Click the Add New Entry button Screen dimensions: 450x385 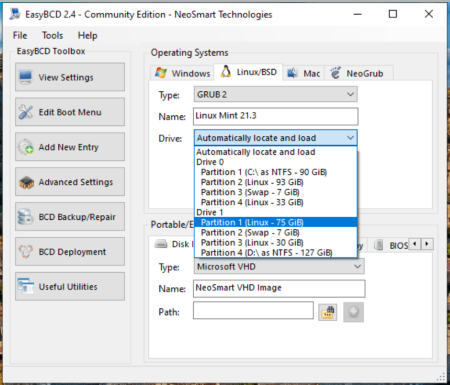tap(70, 147)
